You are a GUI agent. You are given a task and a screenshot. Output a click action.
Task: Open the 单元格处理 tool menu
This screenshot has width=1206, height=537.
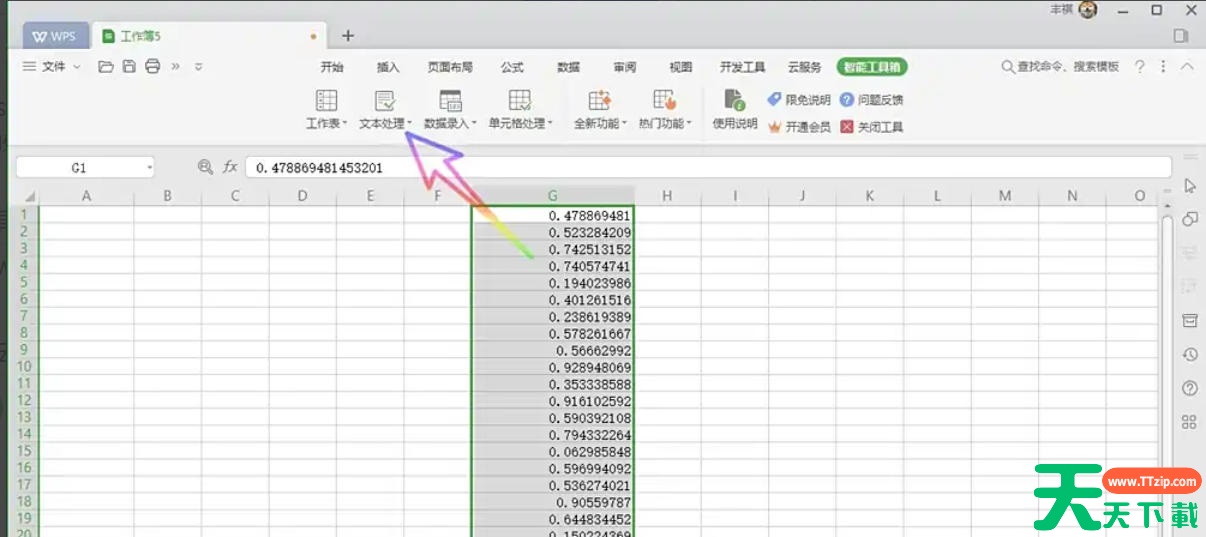pos(520,111)
